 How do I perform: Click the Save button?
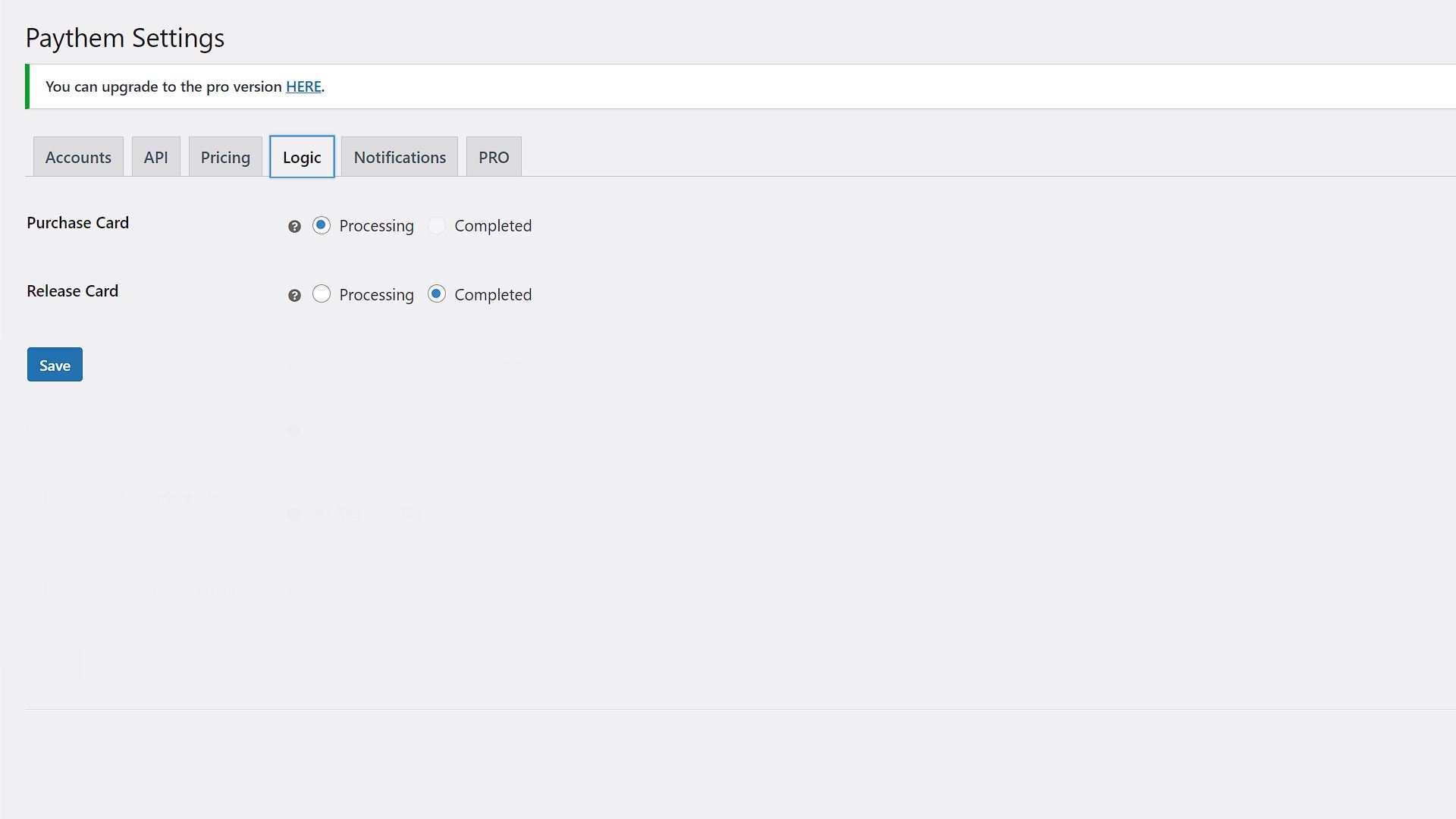tap(54, 364)
